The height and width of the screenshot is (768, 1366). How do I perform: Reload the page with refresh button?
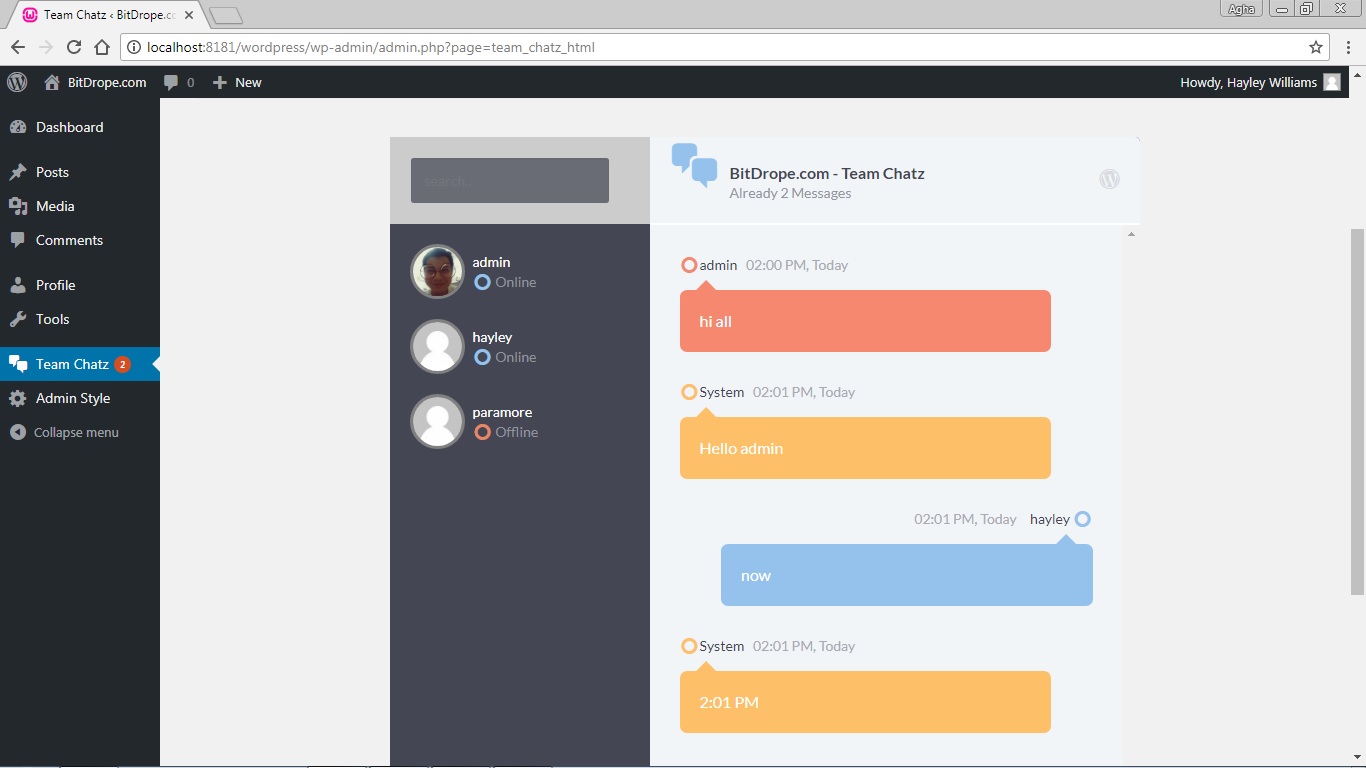click(x=73, y=47)
